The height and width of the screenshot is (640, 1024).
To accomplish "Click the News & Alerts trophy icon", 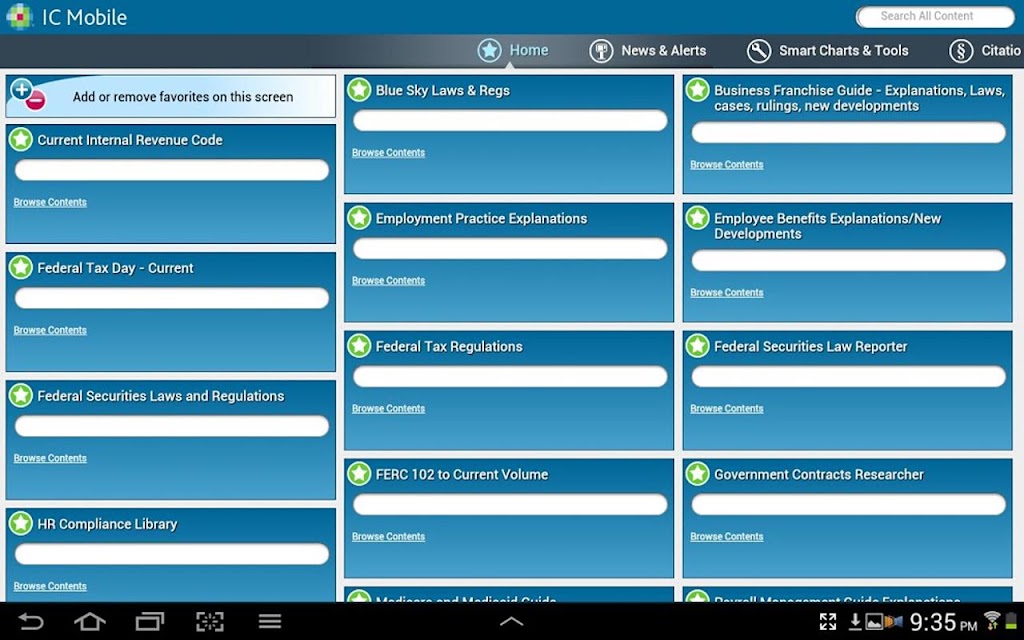I will click(x=601, y=50).
